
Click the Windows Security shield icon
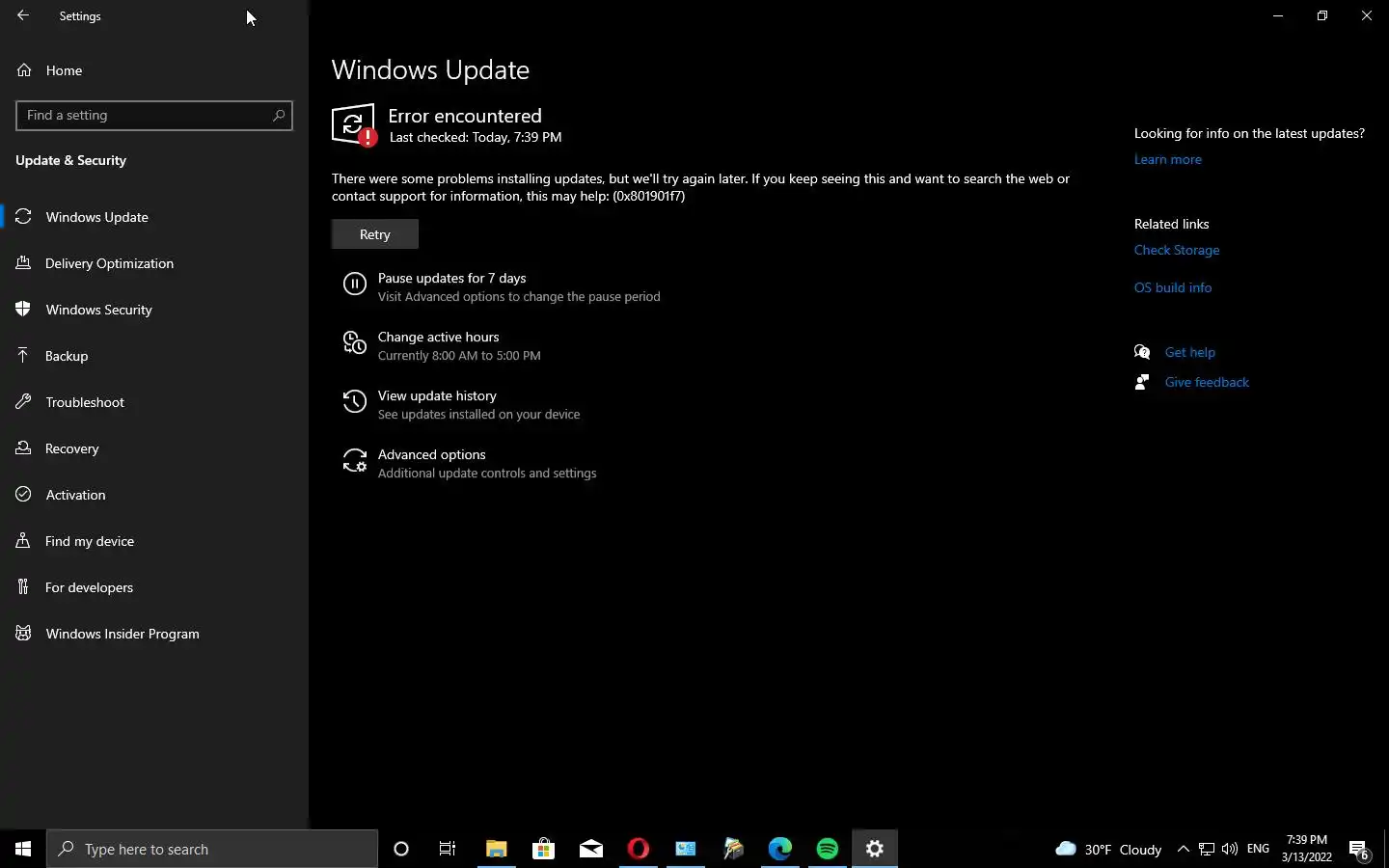coord(23,310)
